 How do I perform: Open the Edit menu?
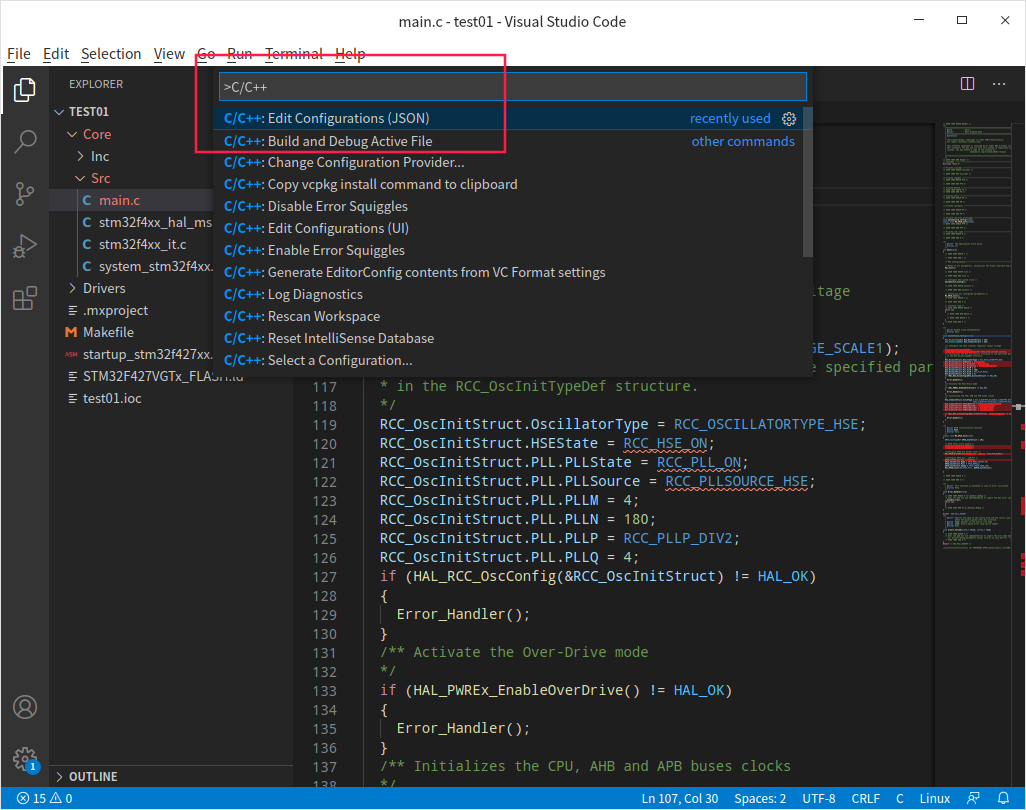click(x=56, y=54)
